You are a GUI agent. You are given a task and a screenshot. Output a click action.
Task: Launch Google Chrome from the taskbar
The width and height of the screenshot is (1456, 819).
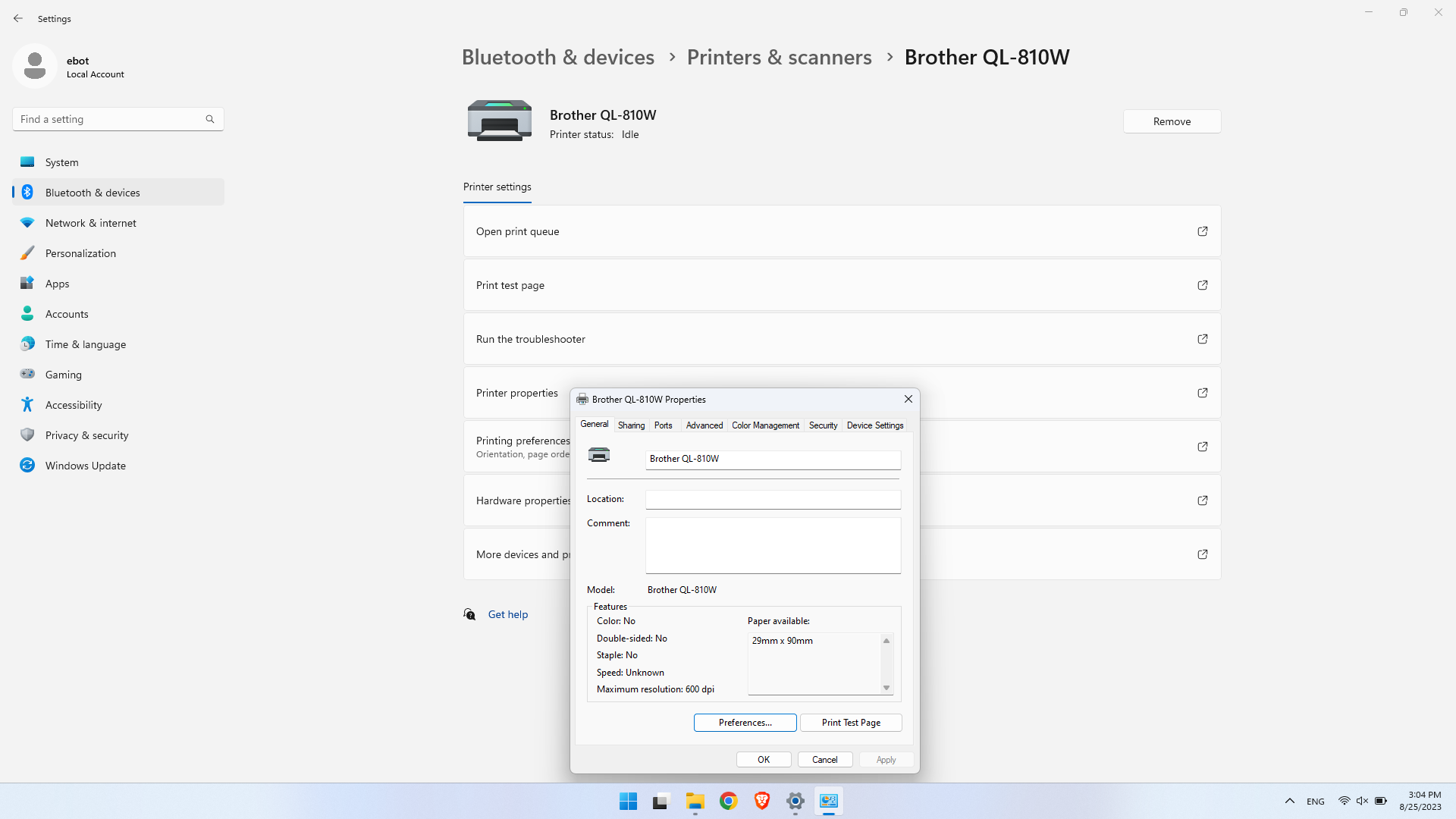coord(729,801)
